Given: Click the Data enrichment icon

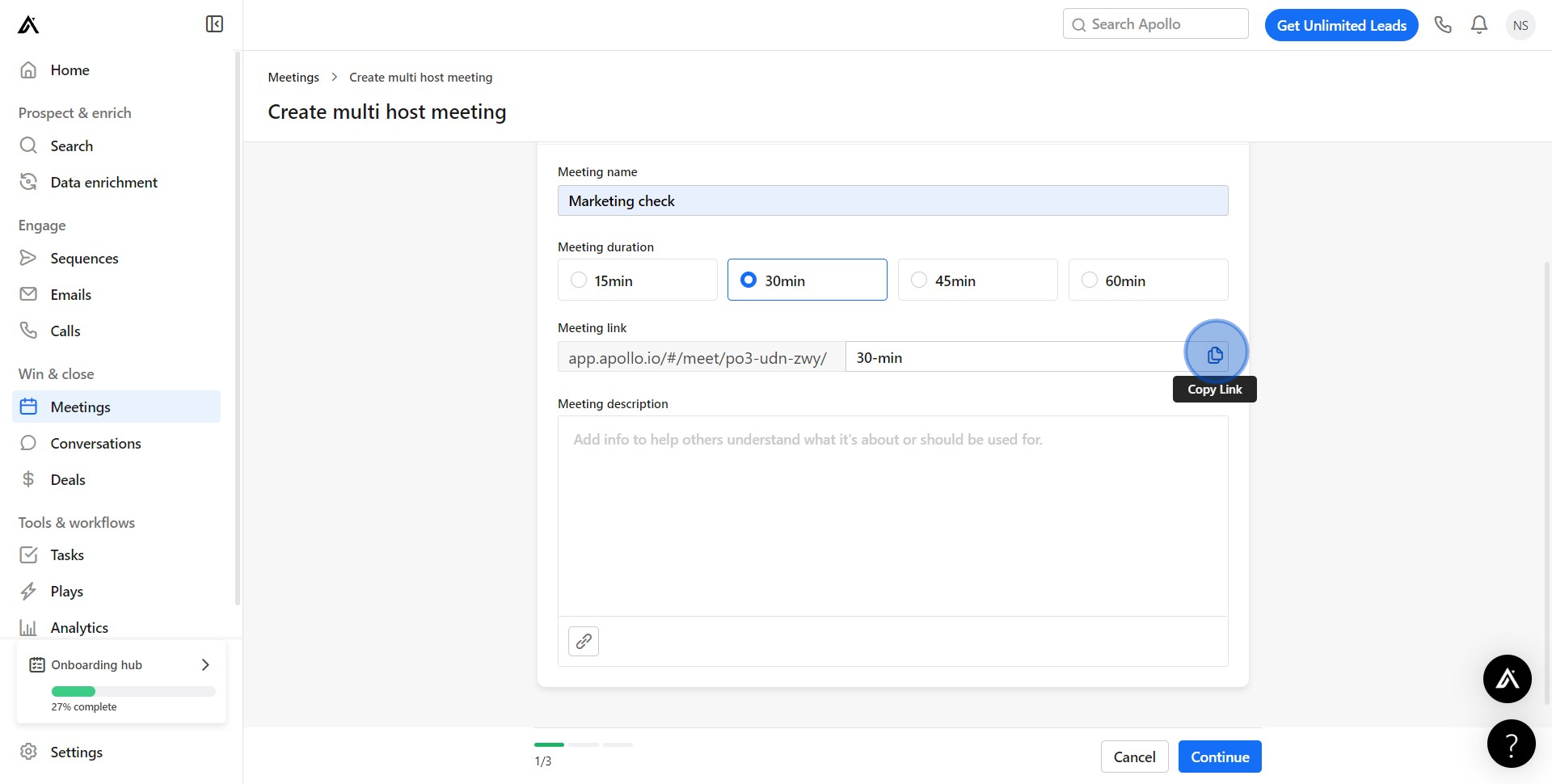Looking at the screenshot, I should [28, 182].
